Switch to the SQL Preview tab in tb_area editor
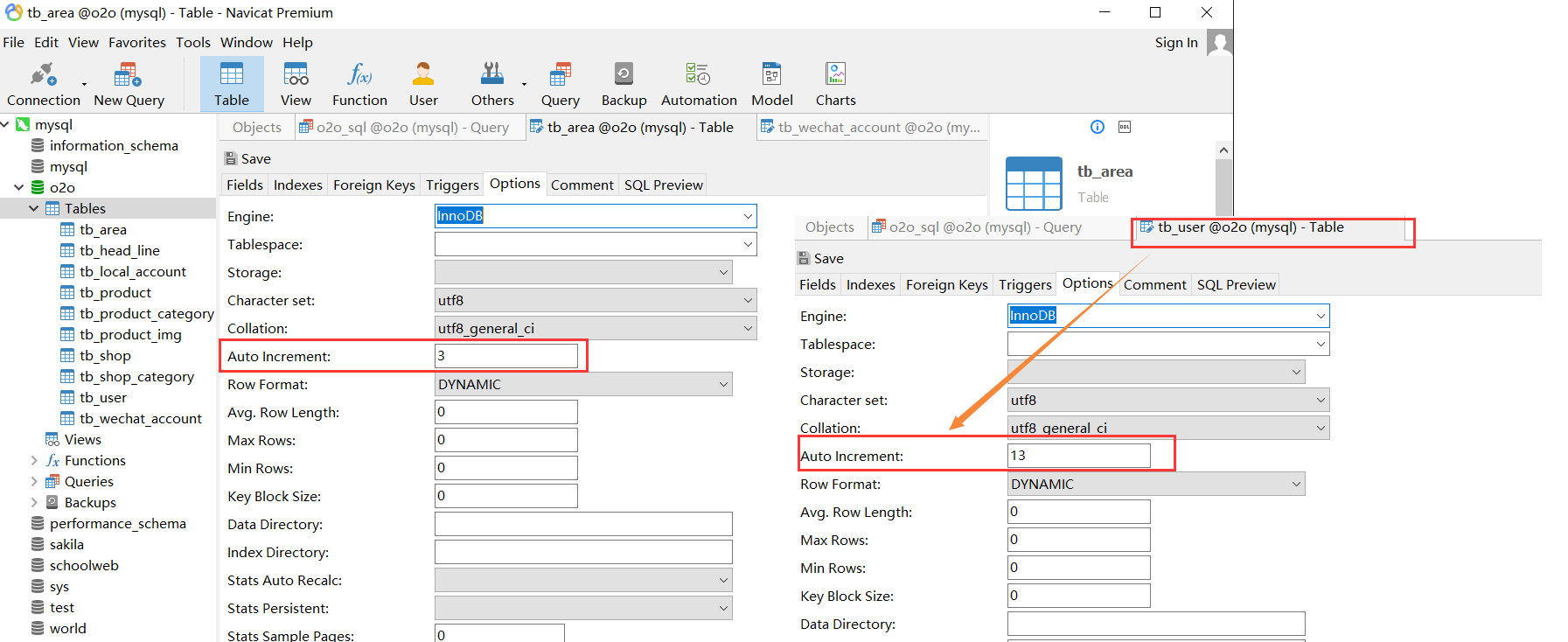The height and width of the screenshot is (642, 1568). (663, 185)
